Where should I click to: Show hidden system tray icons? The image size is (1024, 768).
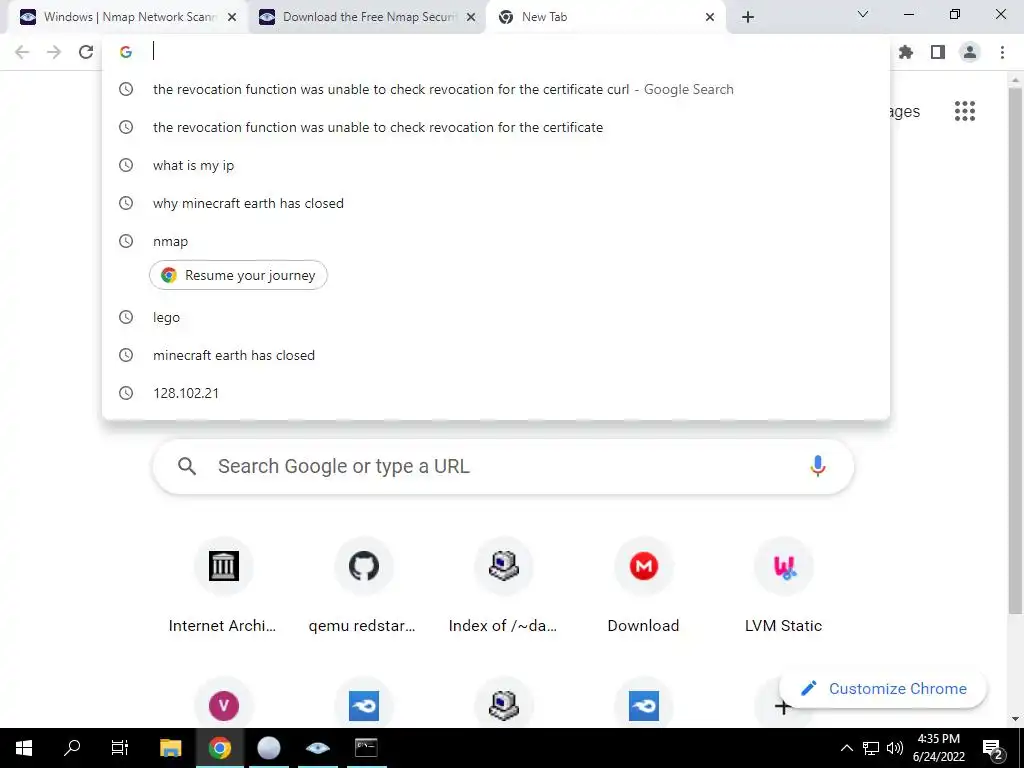[x=846, y=748]
